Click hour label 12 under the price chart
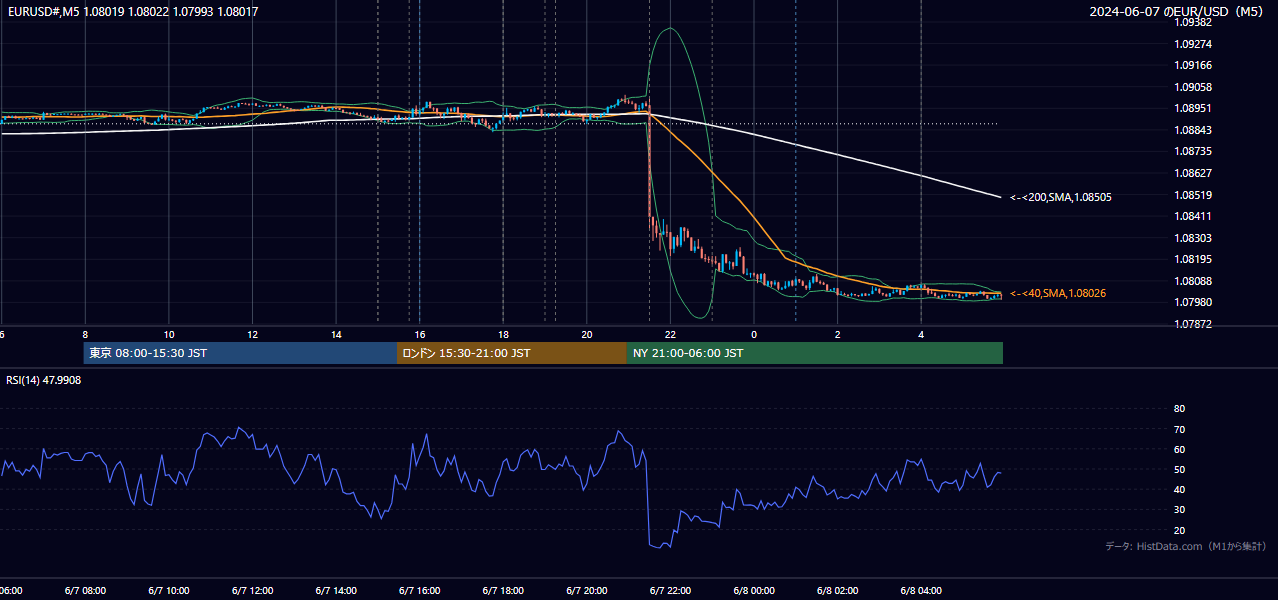The image size is (1278, 600). (252, 334)
